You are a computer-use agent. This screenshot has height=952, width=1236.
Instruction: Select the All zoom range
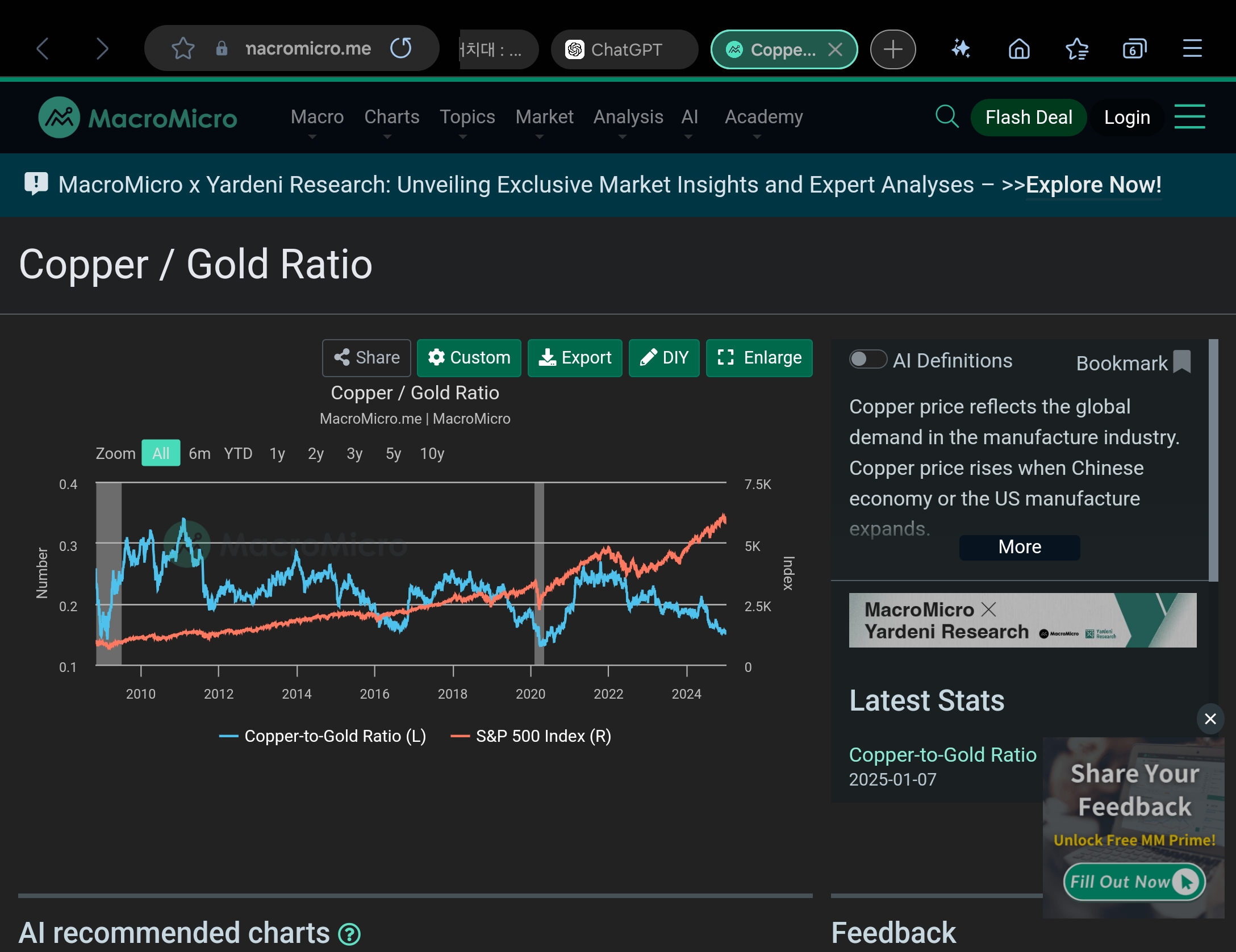coord(161,453)
